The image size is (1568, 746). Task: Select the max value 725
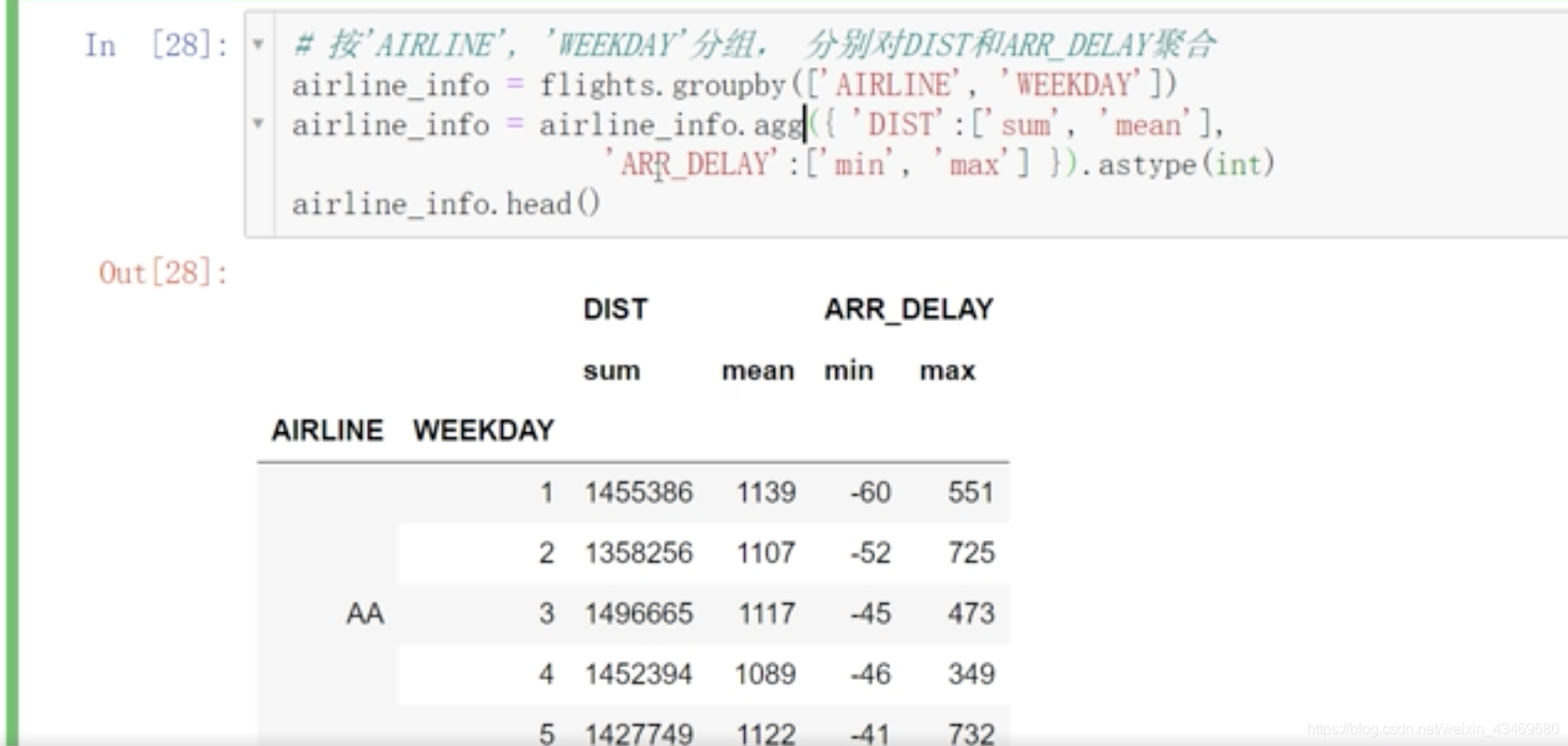(970, 553)
